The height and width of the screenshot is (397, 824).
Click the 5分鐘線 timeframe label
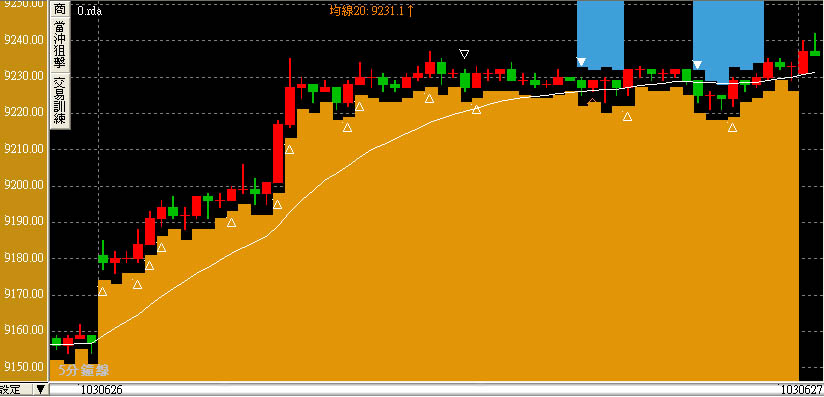tap(83, 370)
